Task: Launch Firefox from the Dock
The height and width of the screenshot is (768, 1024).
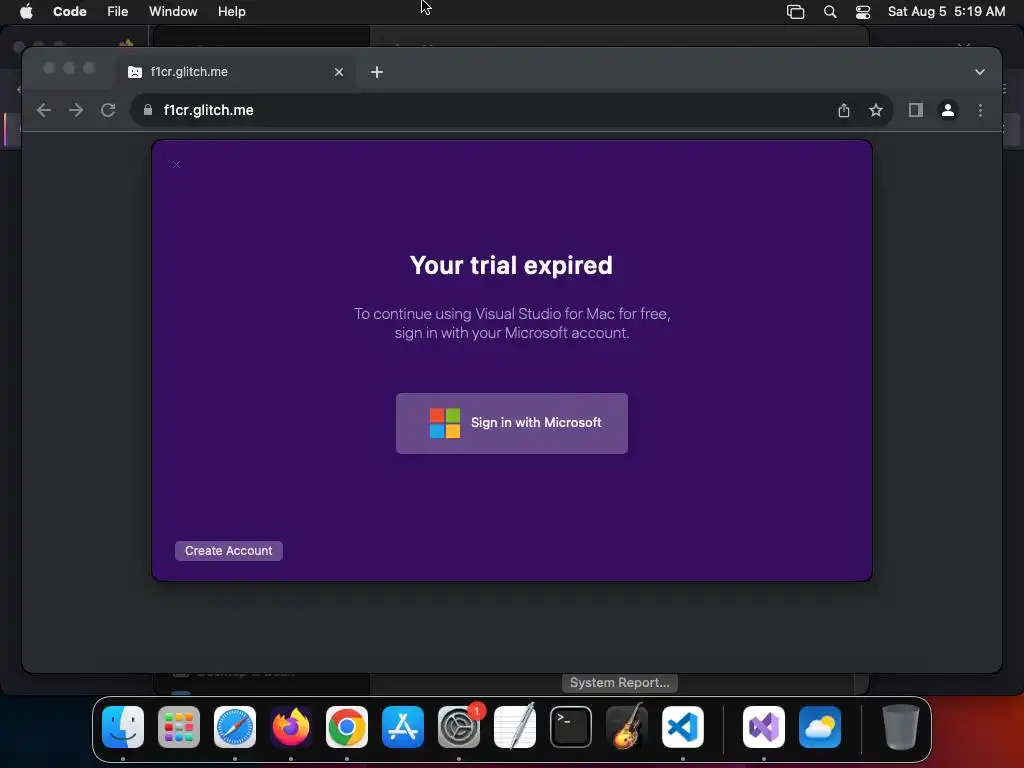Action: click(291, 727)
